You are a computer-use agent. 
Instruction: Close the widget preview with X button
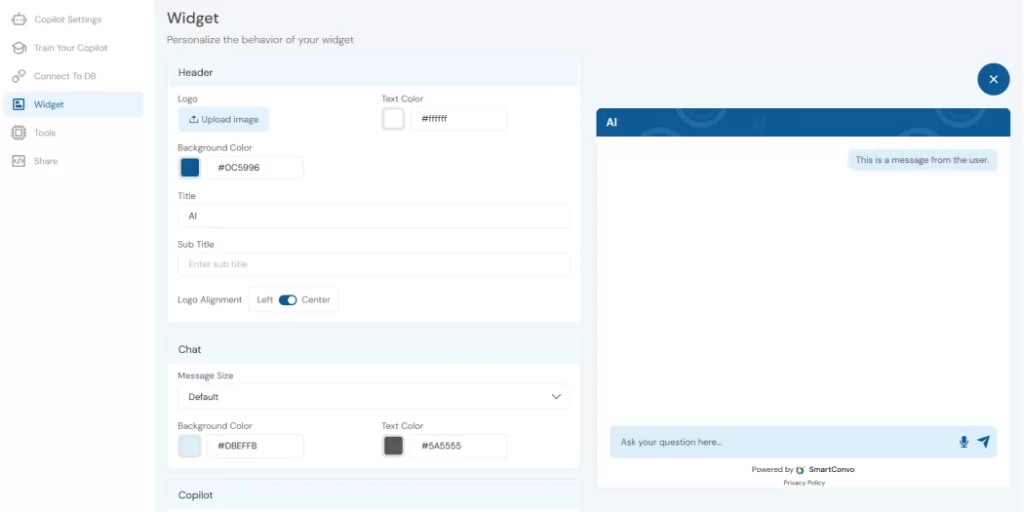click(993, 79)
